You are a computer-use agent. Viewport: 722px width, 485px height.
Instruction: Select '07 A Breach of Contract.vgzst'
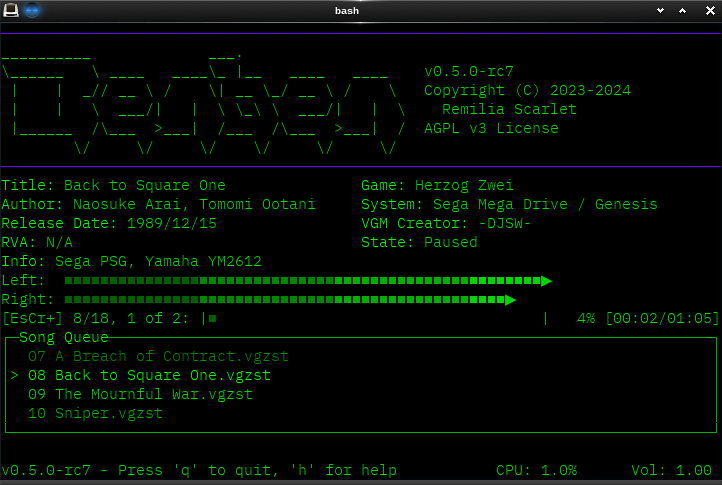pos(158,356)
